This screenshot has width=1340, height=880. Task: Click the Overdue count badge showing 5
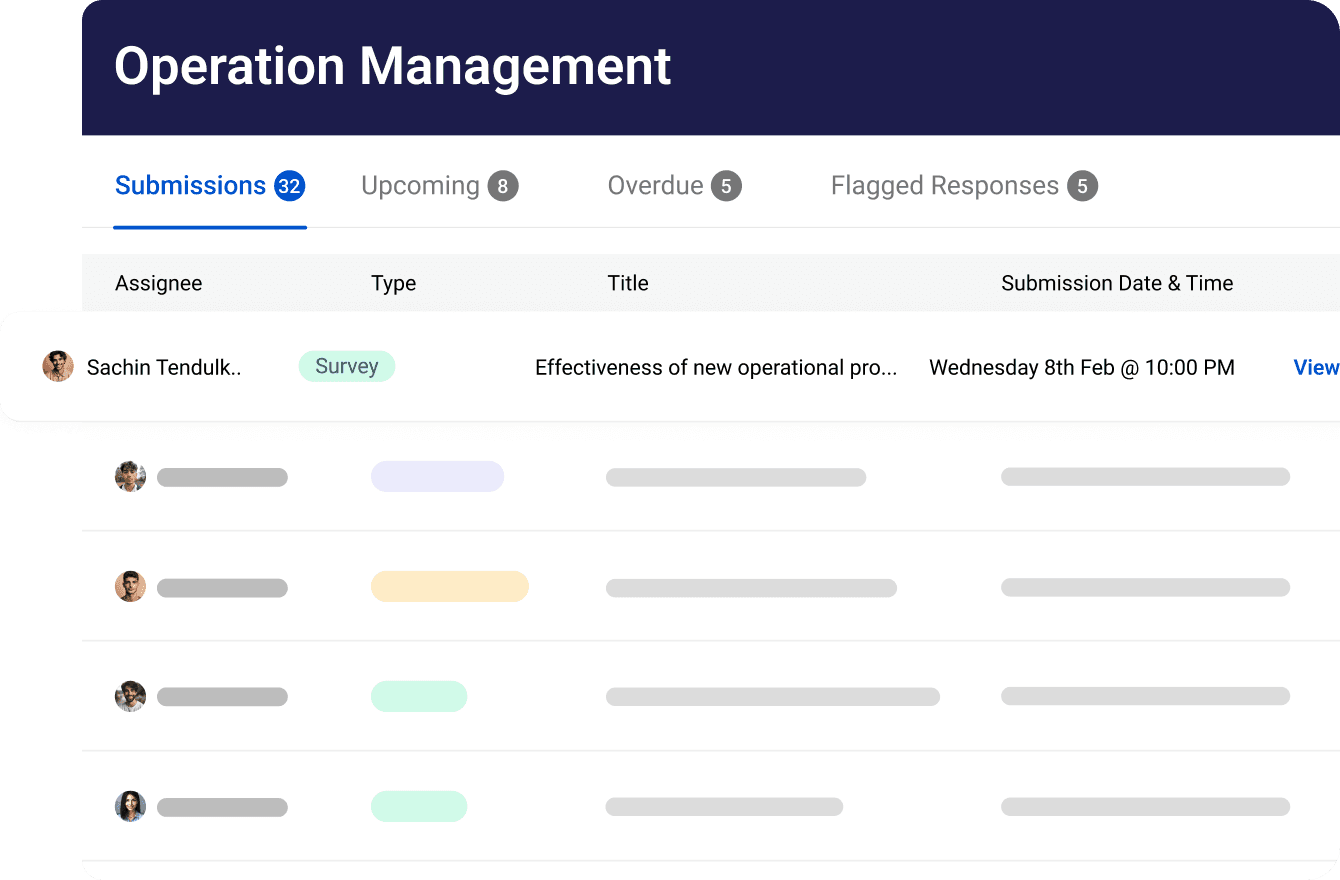point(727,185)
